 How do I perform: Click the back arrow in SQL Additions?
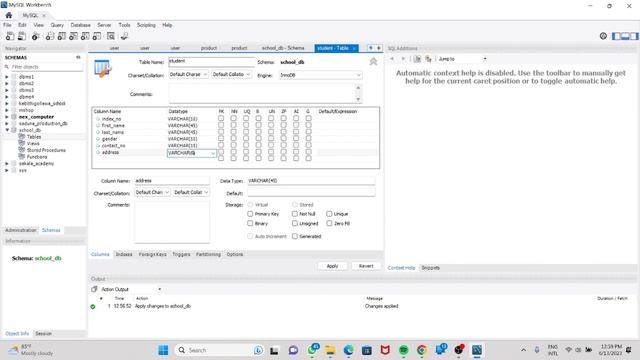click(x=392, y=59)
